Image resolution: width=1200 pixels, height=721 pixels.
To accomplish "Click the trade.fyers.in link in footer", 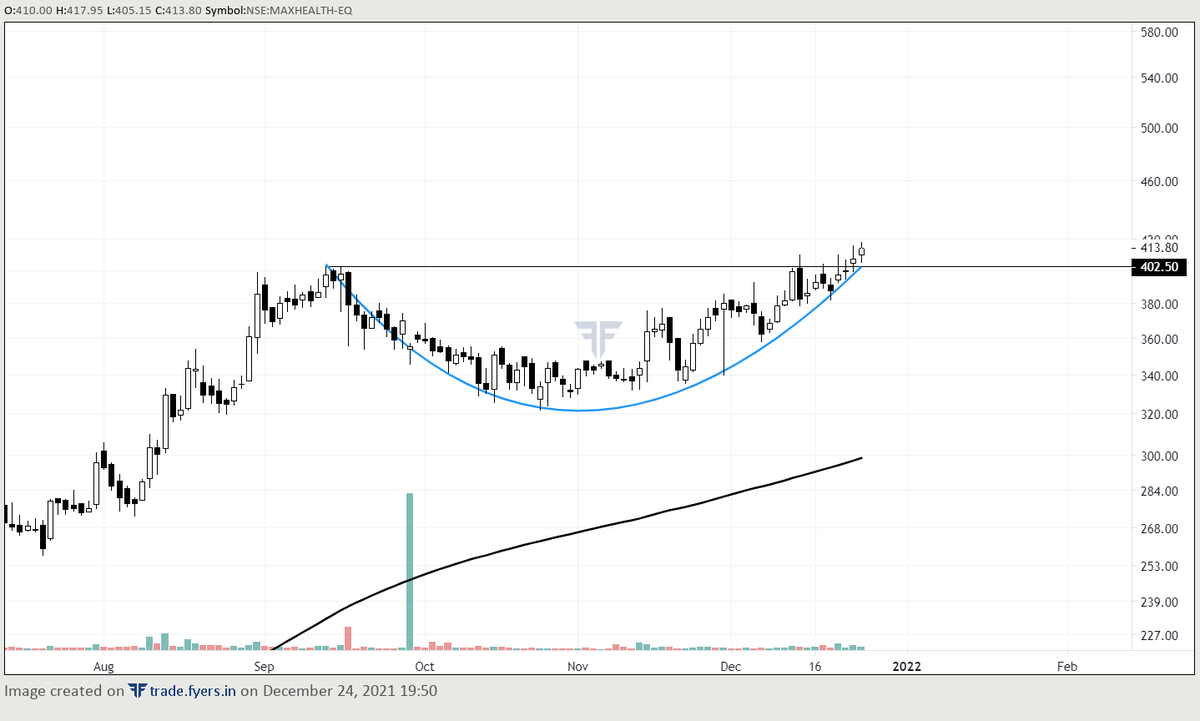I will (x=192, y=691).
